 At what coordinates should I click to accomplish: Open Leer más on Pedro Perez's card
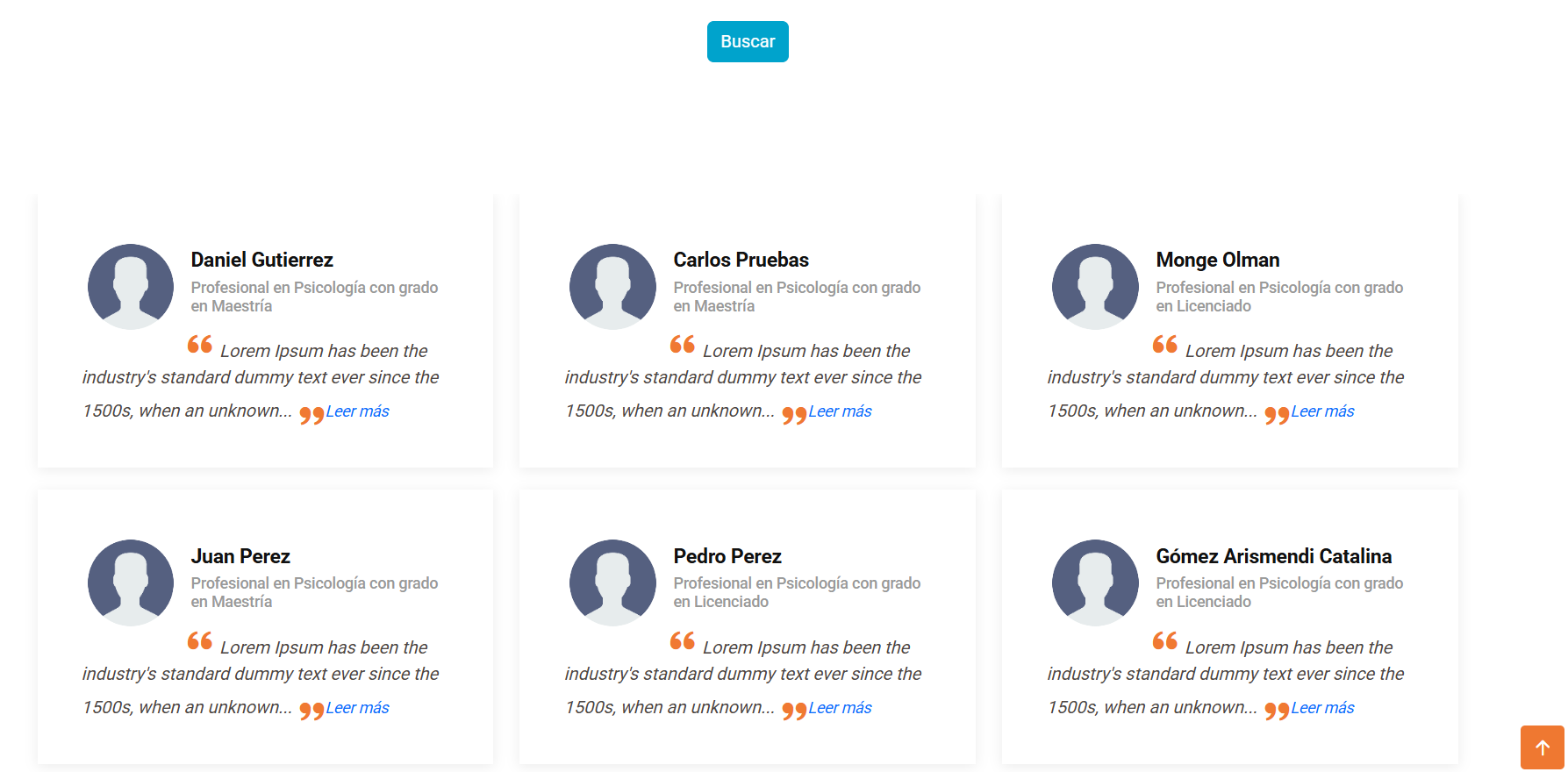click(x=840, y=708)
